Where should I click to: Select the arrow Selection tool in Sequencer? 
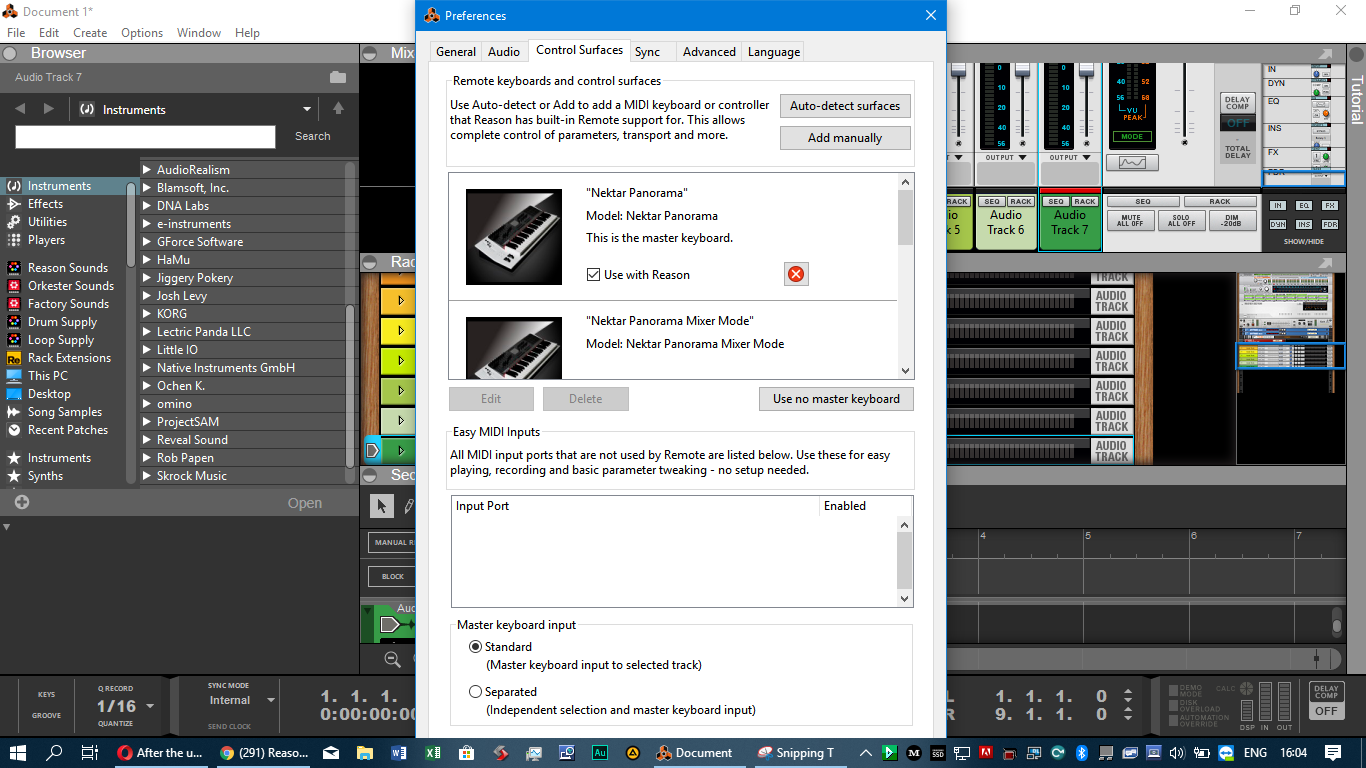(381, 506)
